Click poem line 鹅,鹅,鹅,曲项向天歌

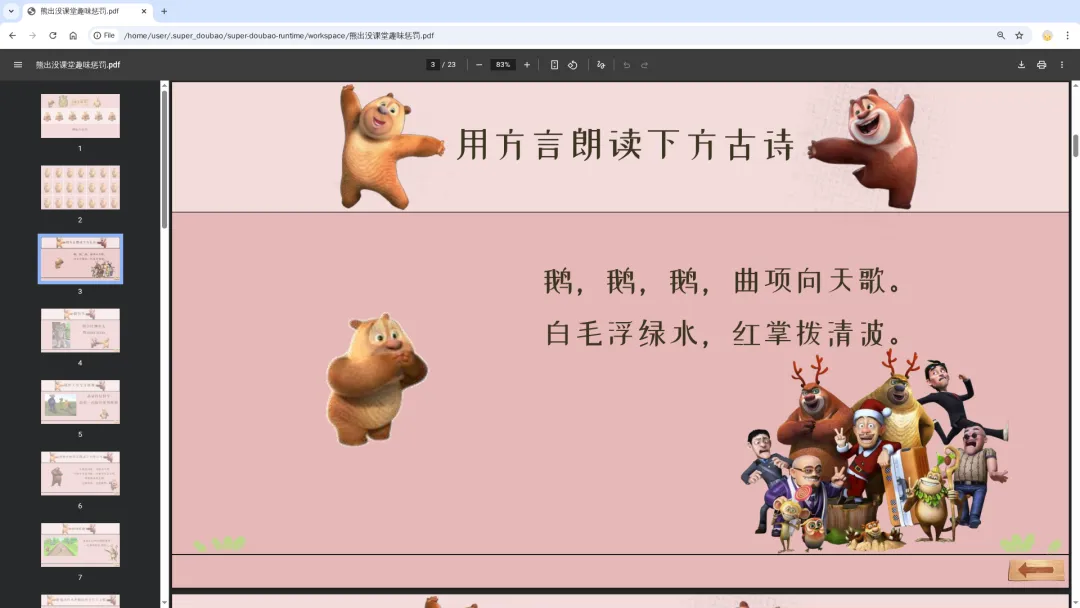pyautogui.click(x=723, y=281)
